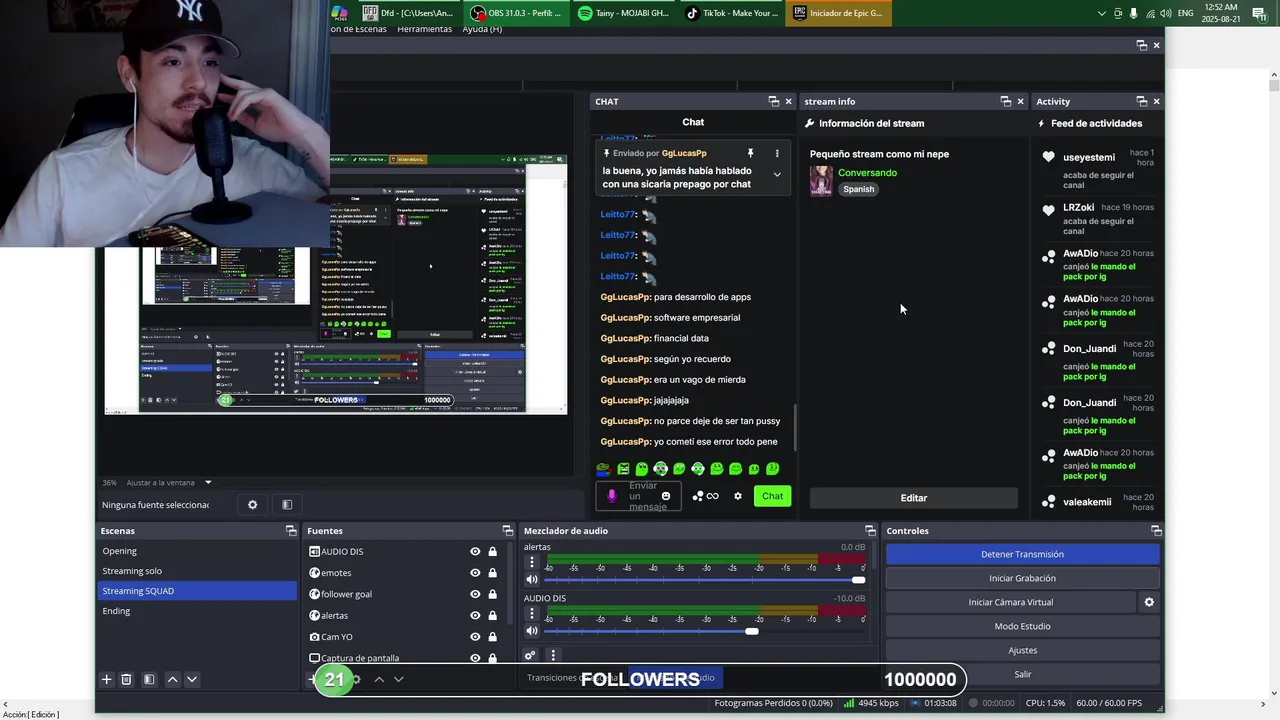Open the source properties gear in the toolbar
Image resolution: width=1280 pixels, height=720 pixels.
click(x=252, y=505)
